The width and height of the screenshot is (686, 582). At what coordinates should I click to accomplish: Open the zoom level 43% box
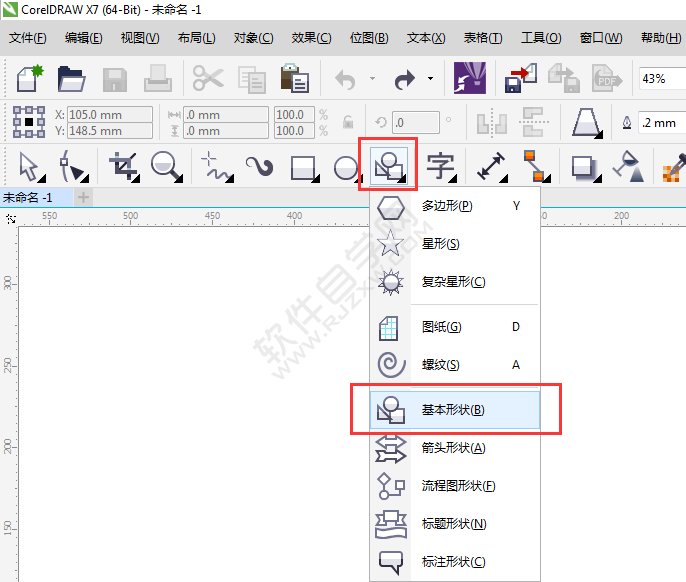pyautogui.click(x=662, y=79)
